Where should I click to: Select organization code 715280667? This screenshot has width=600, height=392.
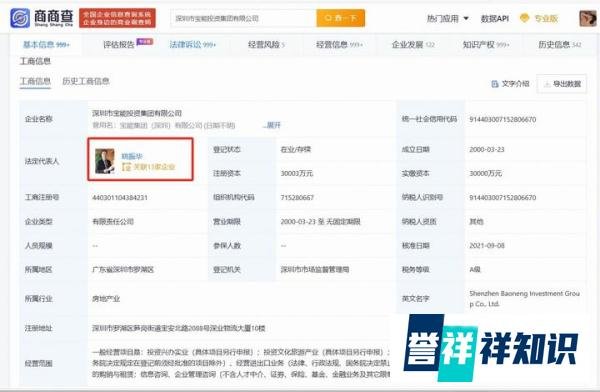(x=297, y=198)
